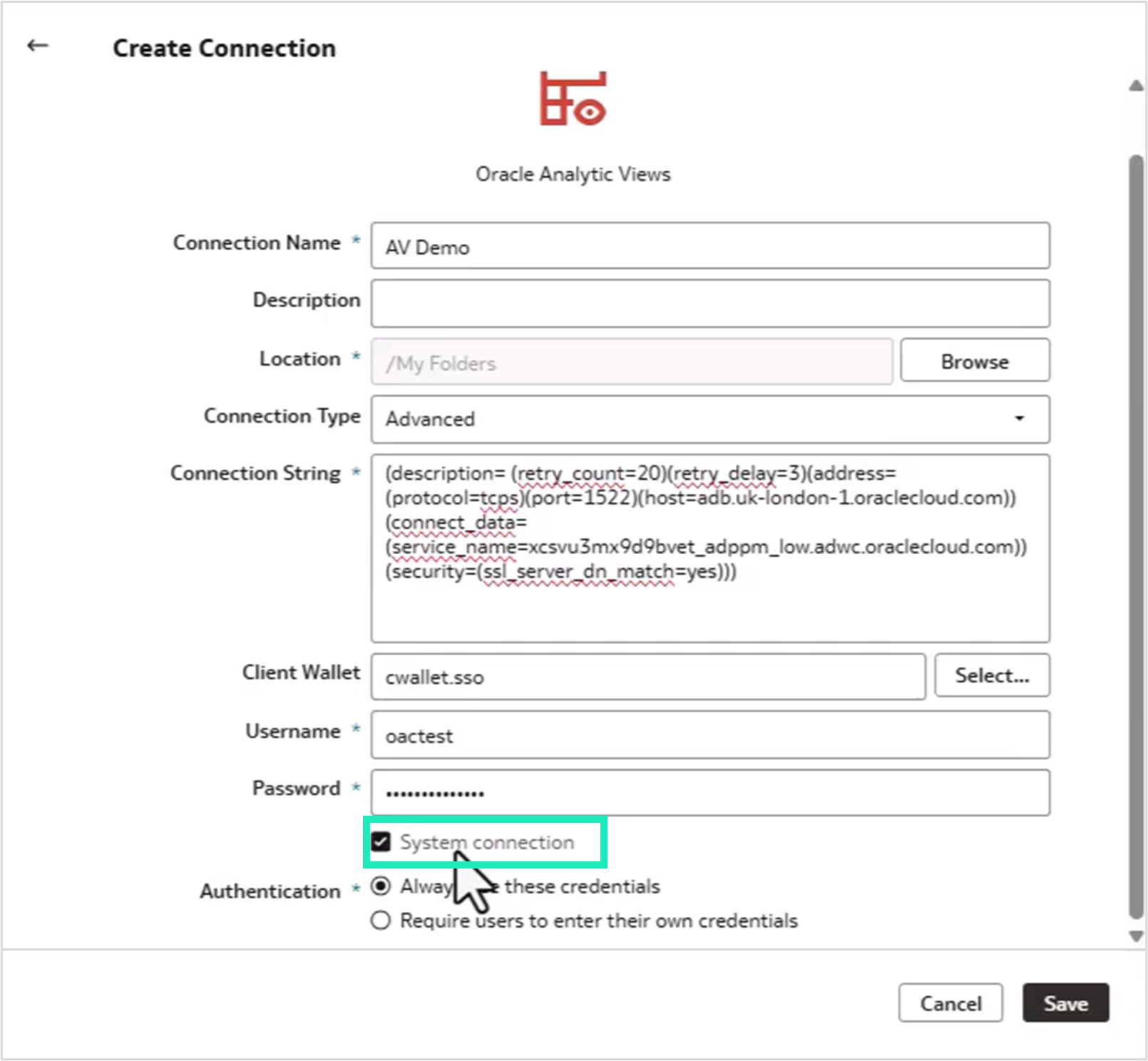Click the back arrow to exit Create Connection
This screenshot has width=1148, height=1061.
click(37, 45)
